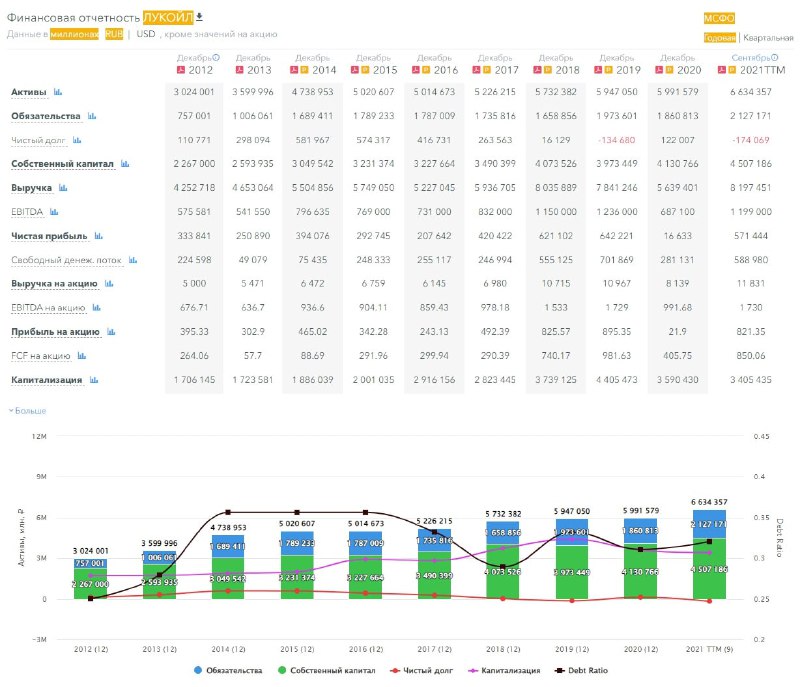Select the 2021TTM column header
Screen dimensions: 800x687
pos(763,70)
